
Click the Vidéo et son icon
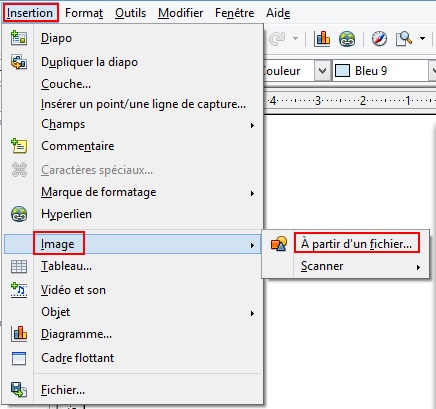click(x=19, y=290)
